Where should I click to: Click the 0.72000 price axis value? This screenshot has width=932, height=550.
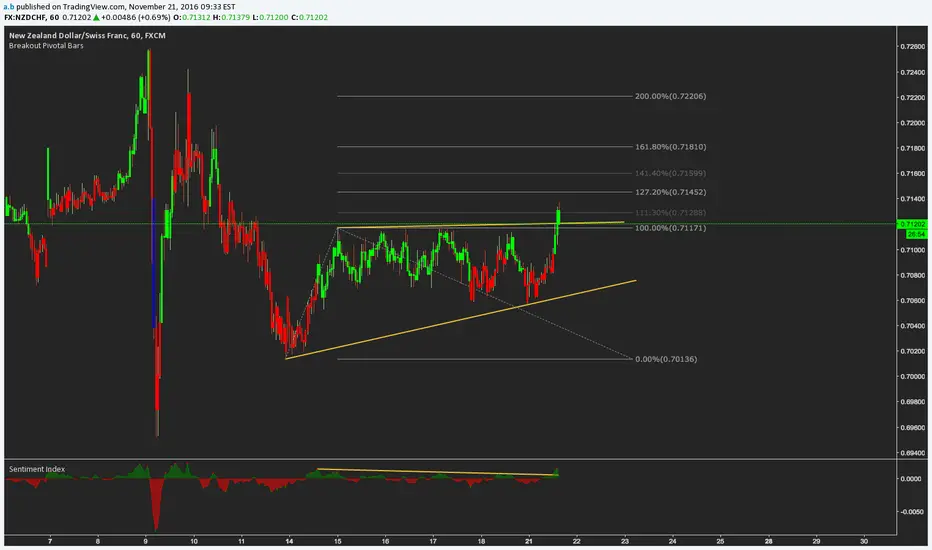pyautogui.click(x=912, y=123)
